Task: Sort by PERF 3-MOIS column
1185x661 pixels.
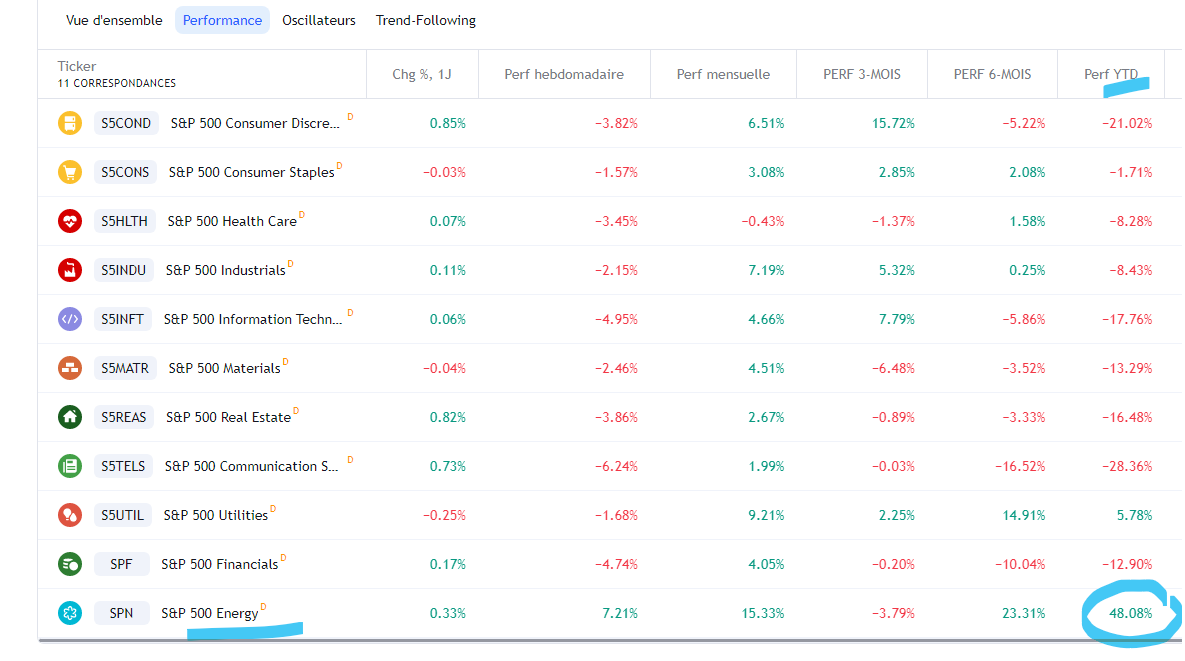Action: click(x=861, y=74)
